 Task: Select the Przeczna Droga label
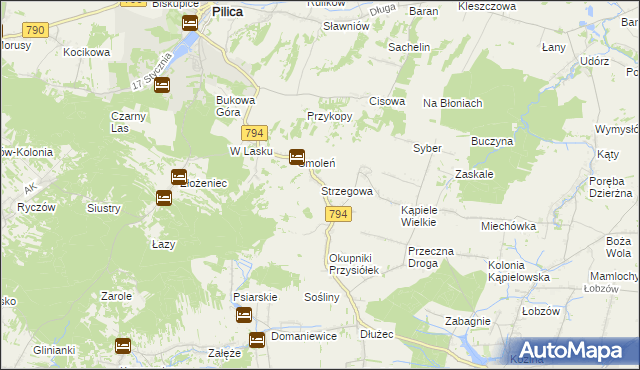click(x=431, y=257)
